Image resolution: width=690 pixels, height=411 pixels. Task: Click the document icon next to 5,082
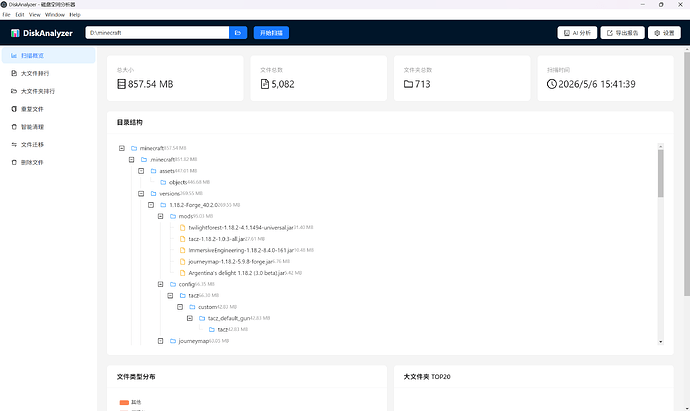[265, 84]
